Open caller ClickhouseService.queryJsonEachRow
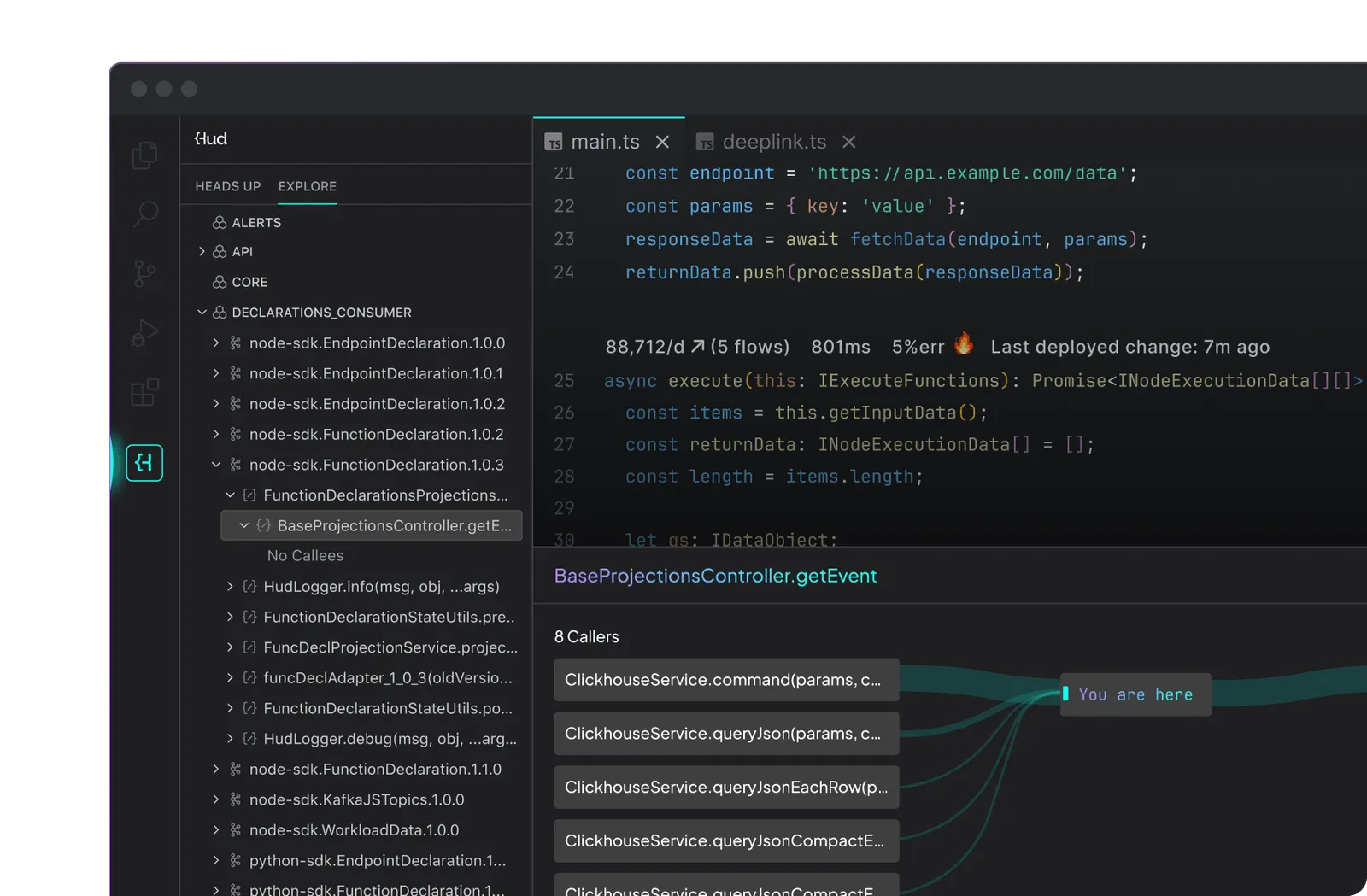The height and width of the screenshot is (896, 1367). (x=725, y=788)
